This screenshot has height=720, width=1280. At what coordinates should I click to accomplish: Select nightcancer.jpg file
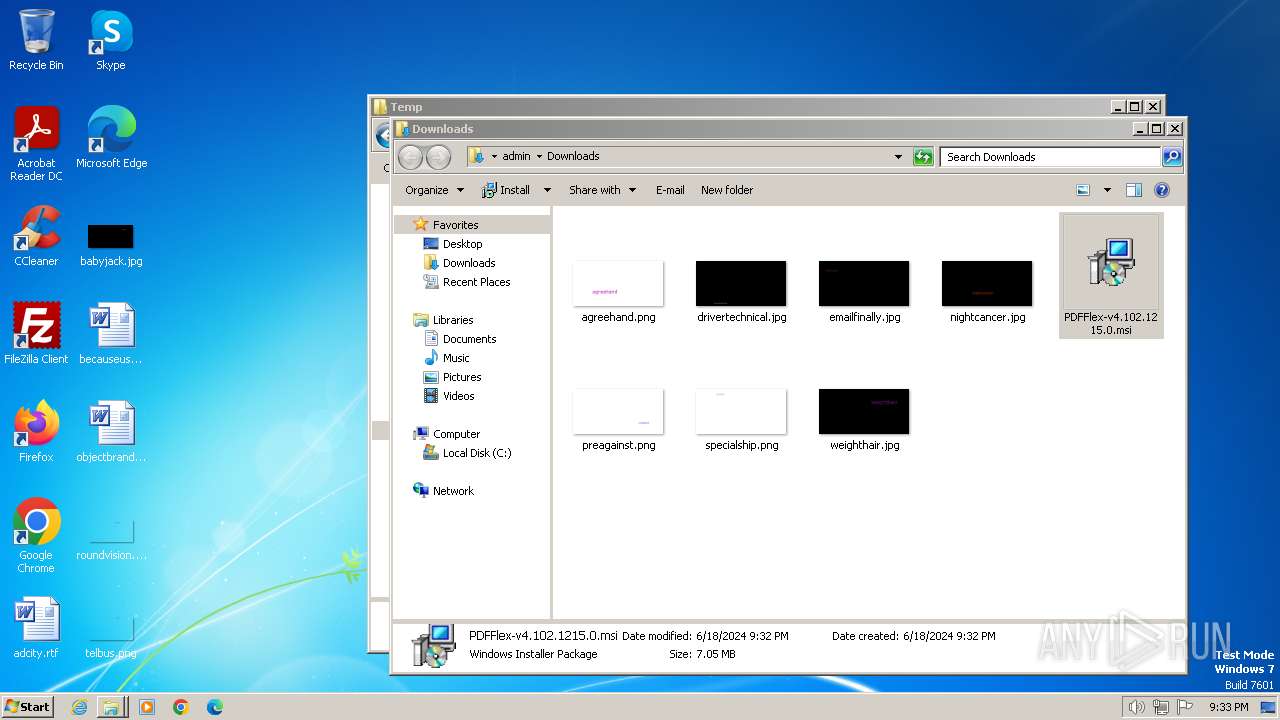[987, 292]
